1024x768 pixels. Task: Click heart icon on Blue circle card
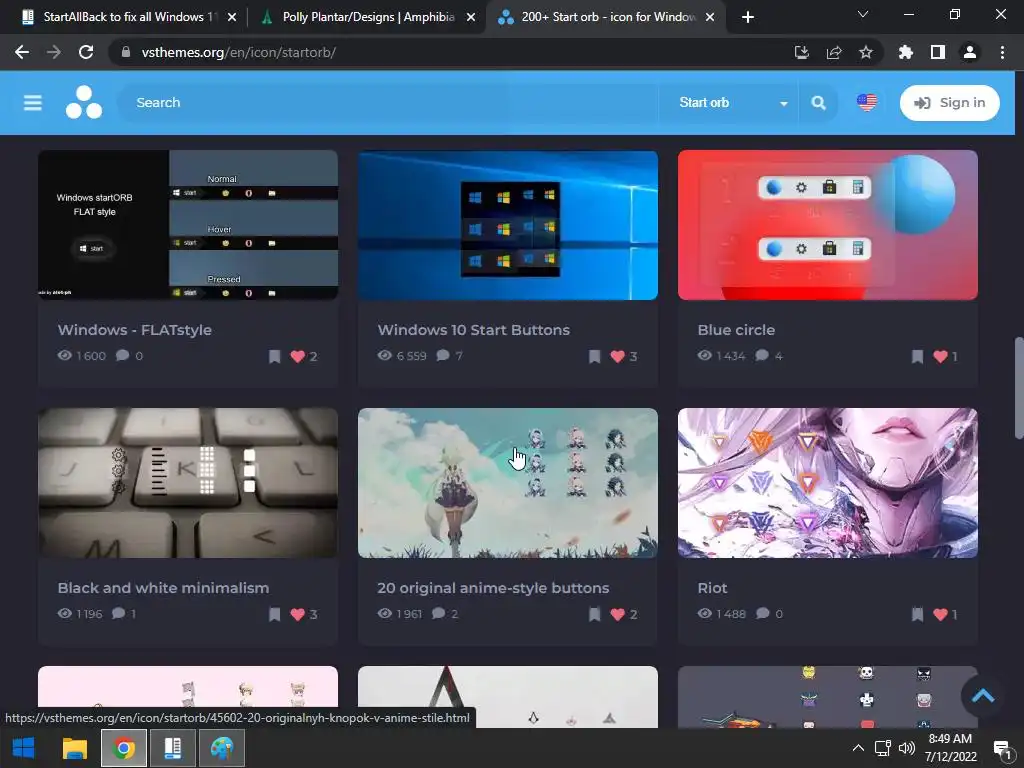pos(940,356)
